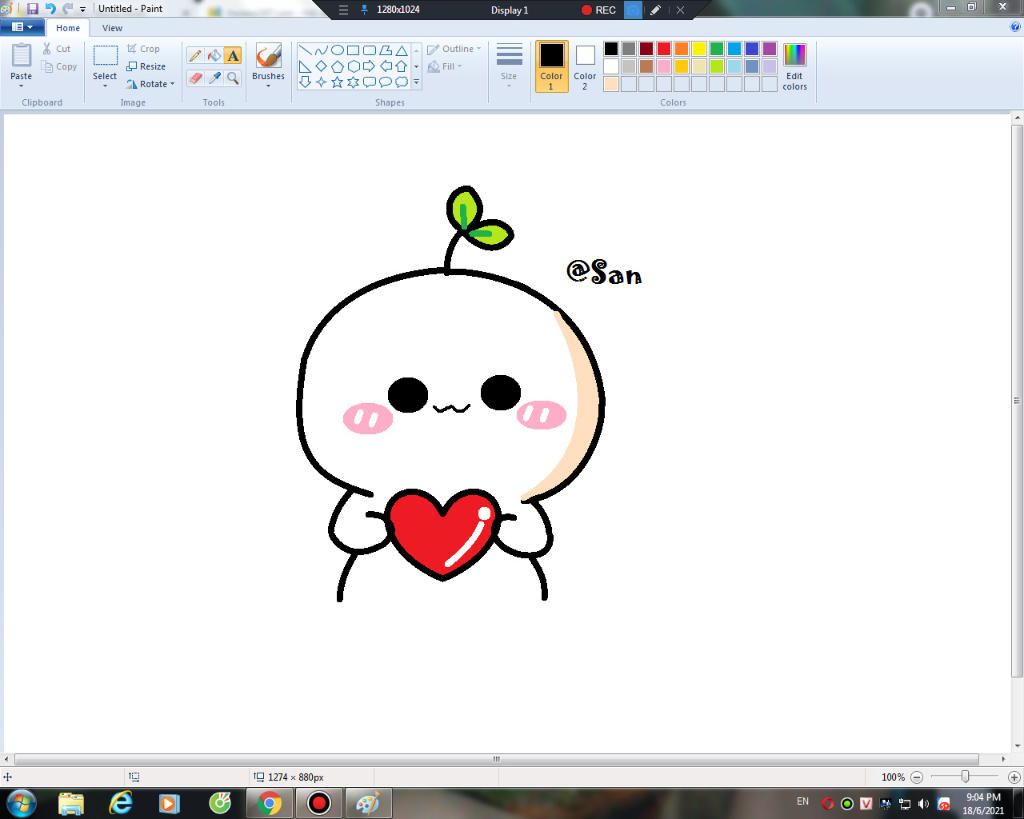Choose the Oval callout shape
Viewport: 1024px width, 819px height.
(385, 82)
